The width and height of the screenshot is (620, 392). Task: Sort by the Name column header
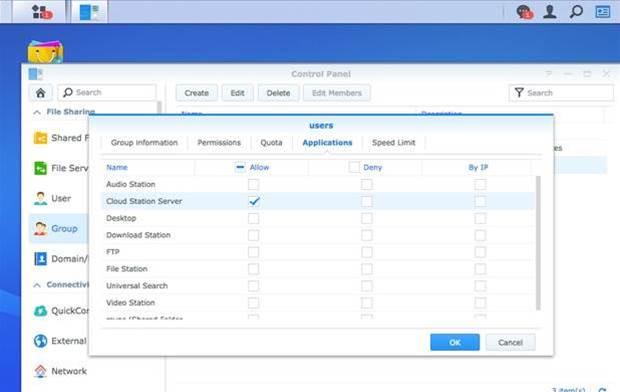pos(117,167)
